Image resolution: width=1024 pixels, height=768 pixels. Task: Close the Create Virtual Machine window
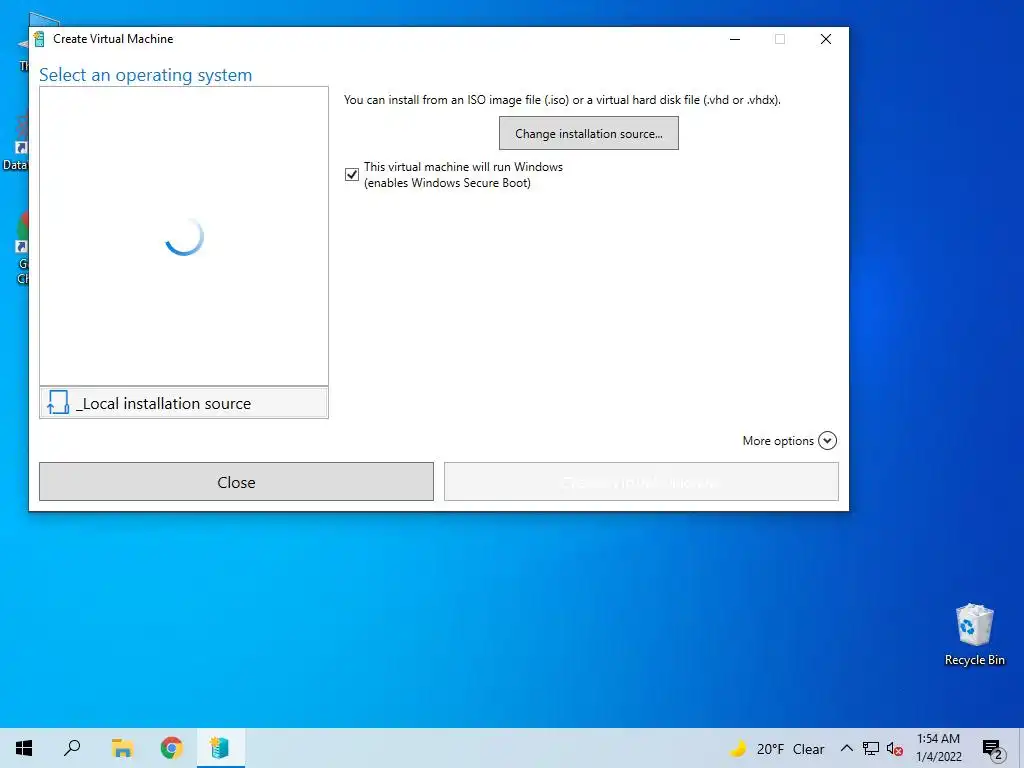coord(825,39)
